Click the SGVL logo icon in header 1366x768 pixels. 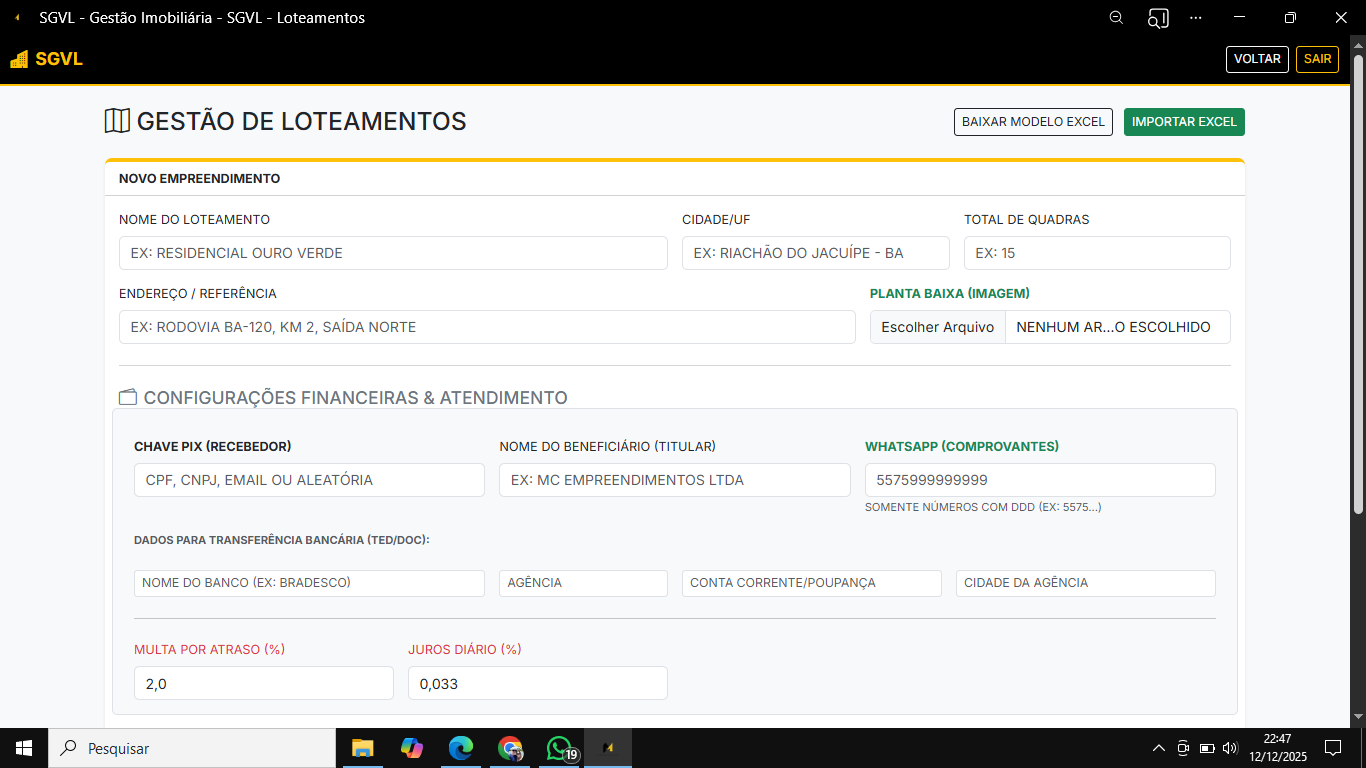tap(19, 59)
